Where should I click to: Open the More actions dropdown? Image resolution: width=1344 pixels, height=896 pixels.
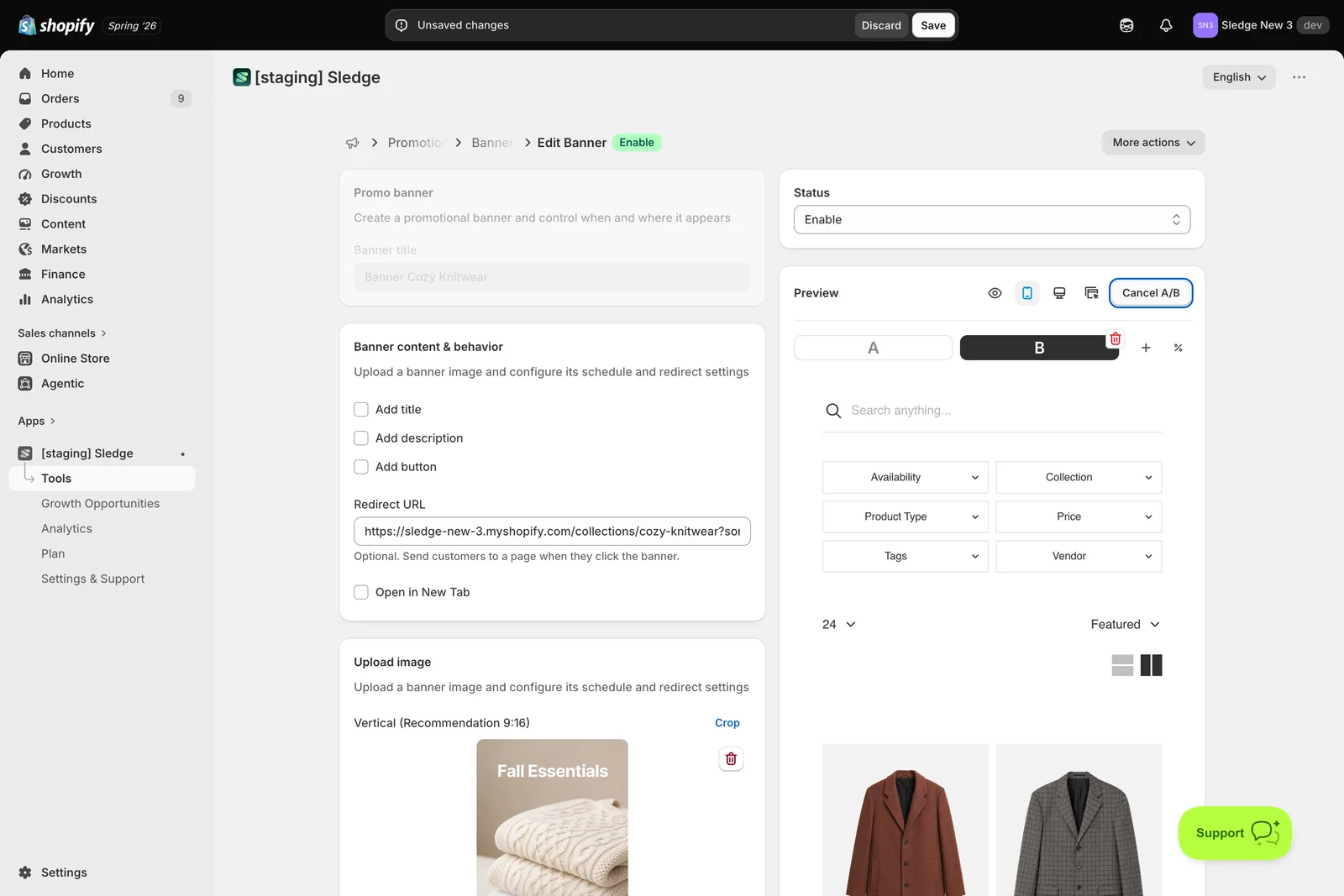click(x=1153, y=143)
